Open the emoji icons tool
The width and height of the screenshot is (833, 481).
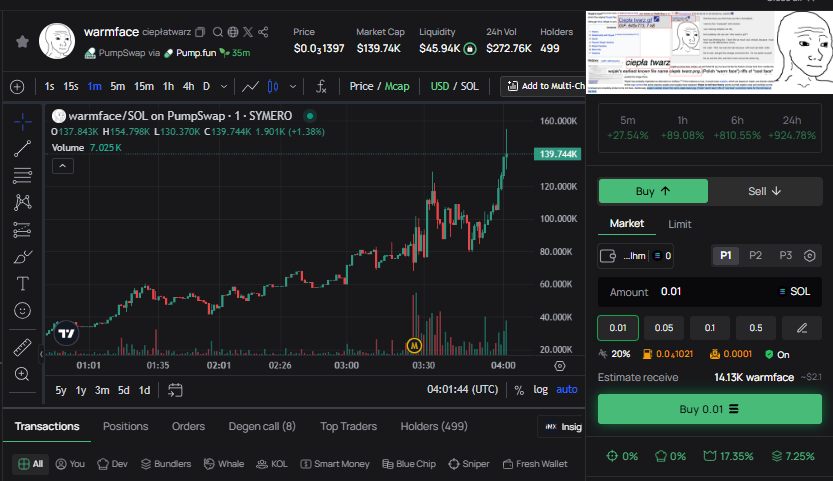coord(22,310)
